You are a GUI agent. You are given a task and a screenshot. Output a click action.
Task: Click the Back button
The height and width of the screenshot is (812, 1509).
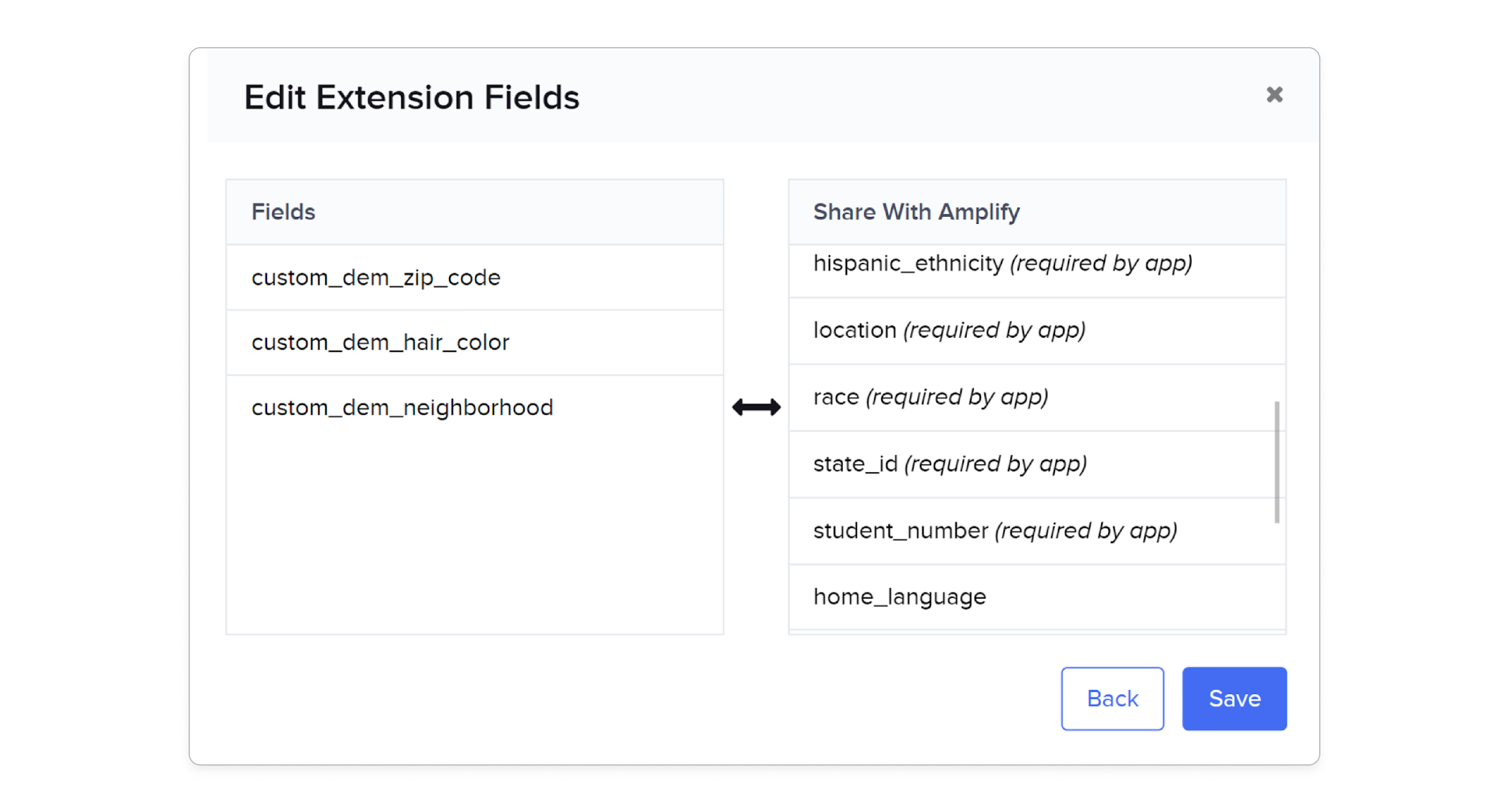(1112, 698)
